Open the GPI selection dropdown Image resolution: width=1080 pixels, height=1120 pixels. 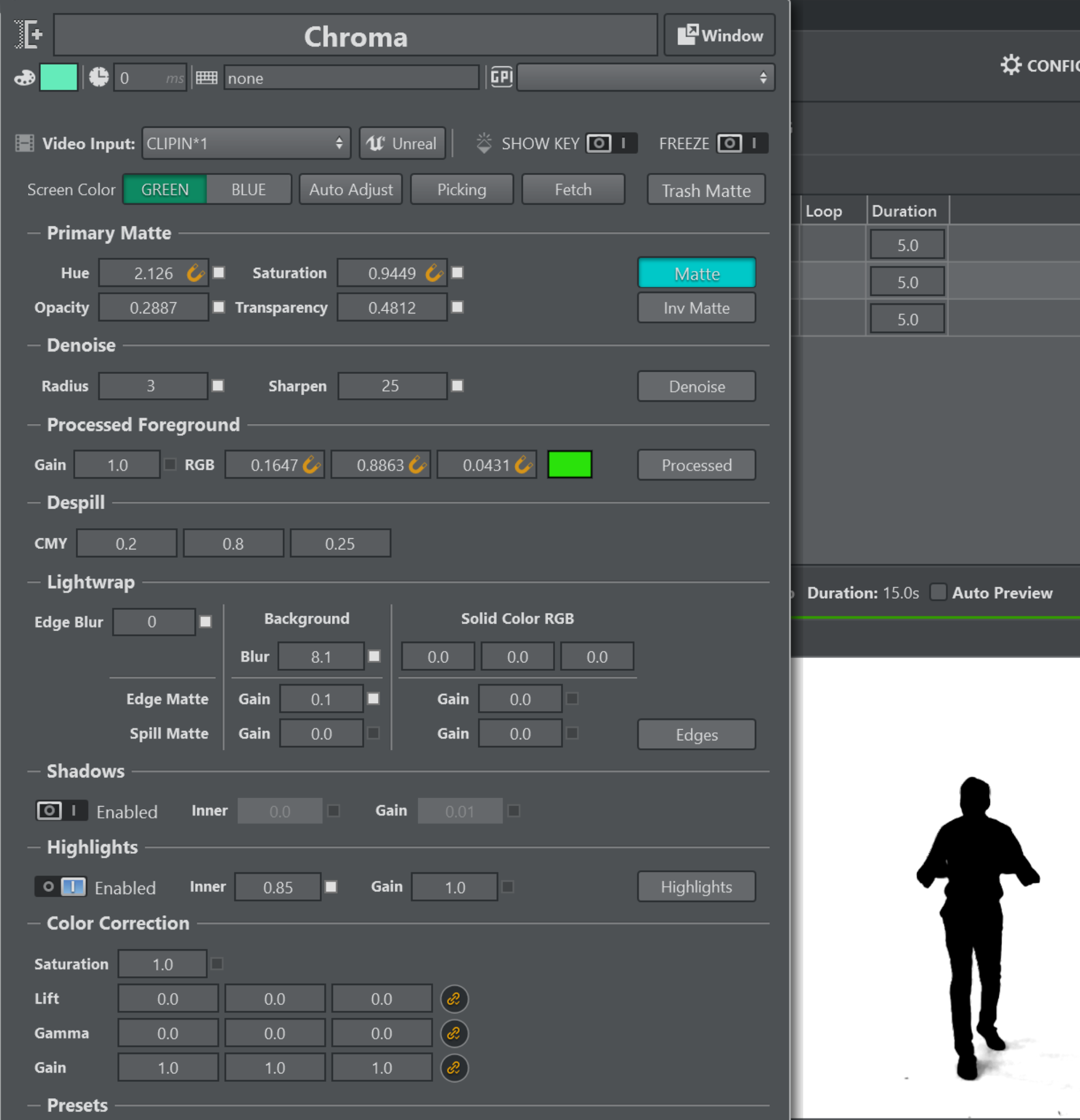(x=645, y=78)
